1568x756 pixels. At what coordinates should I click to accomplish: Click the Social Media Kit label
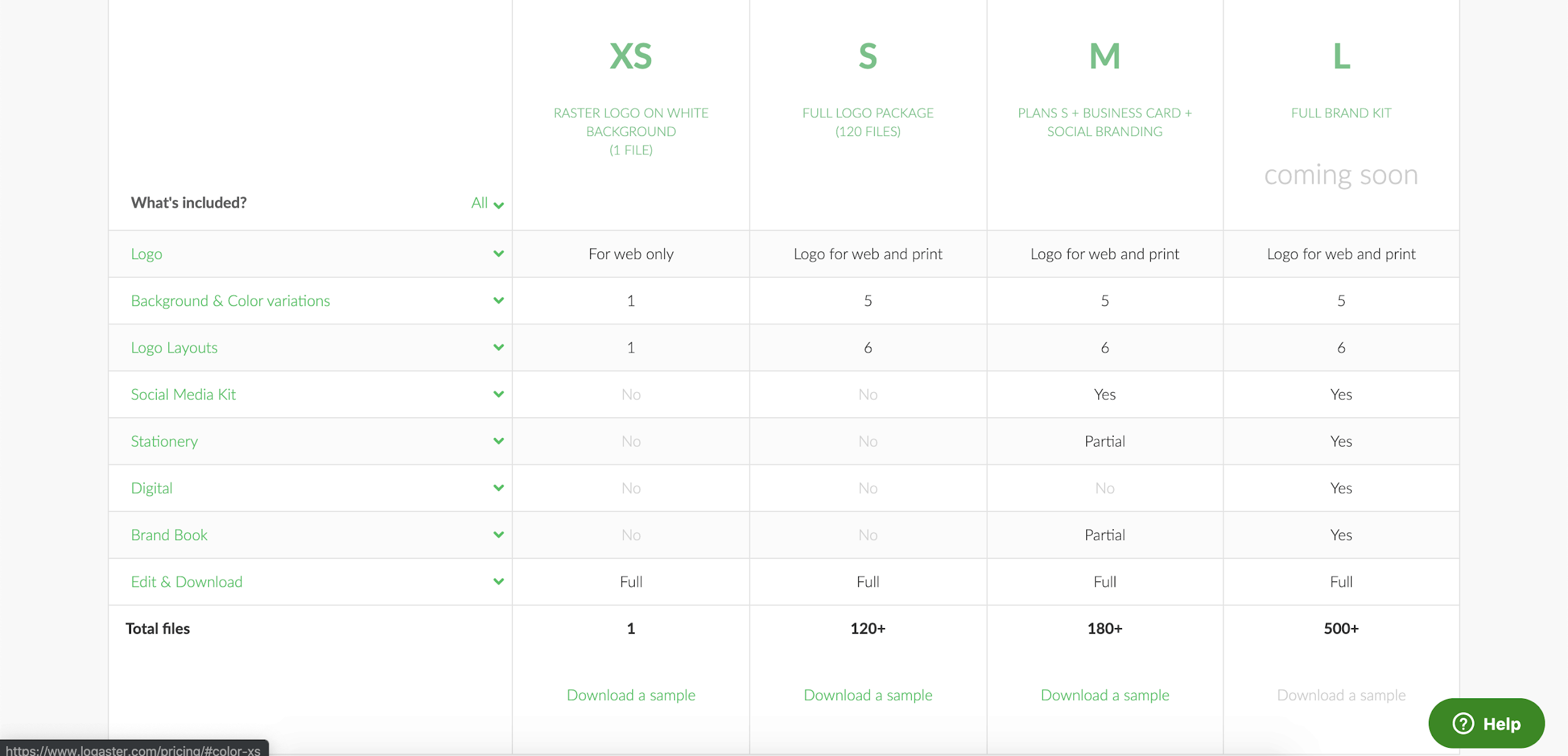pyautogui.click(x=183, y=395)
